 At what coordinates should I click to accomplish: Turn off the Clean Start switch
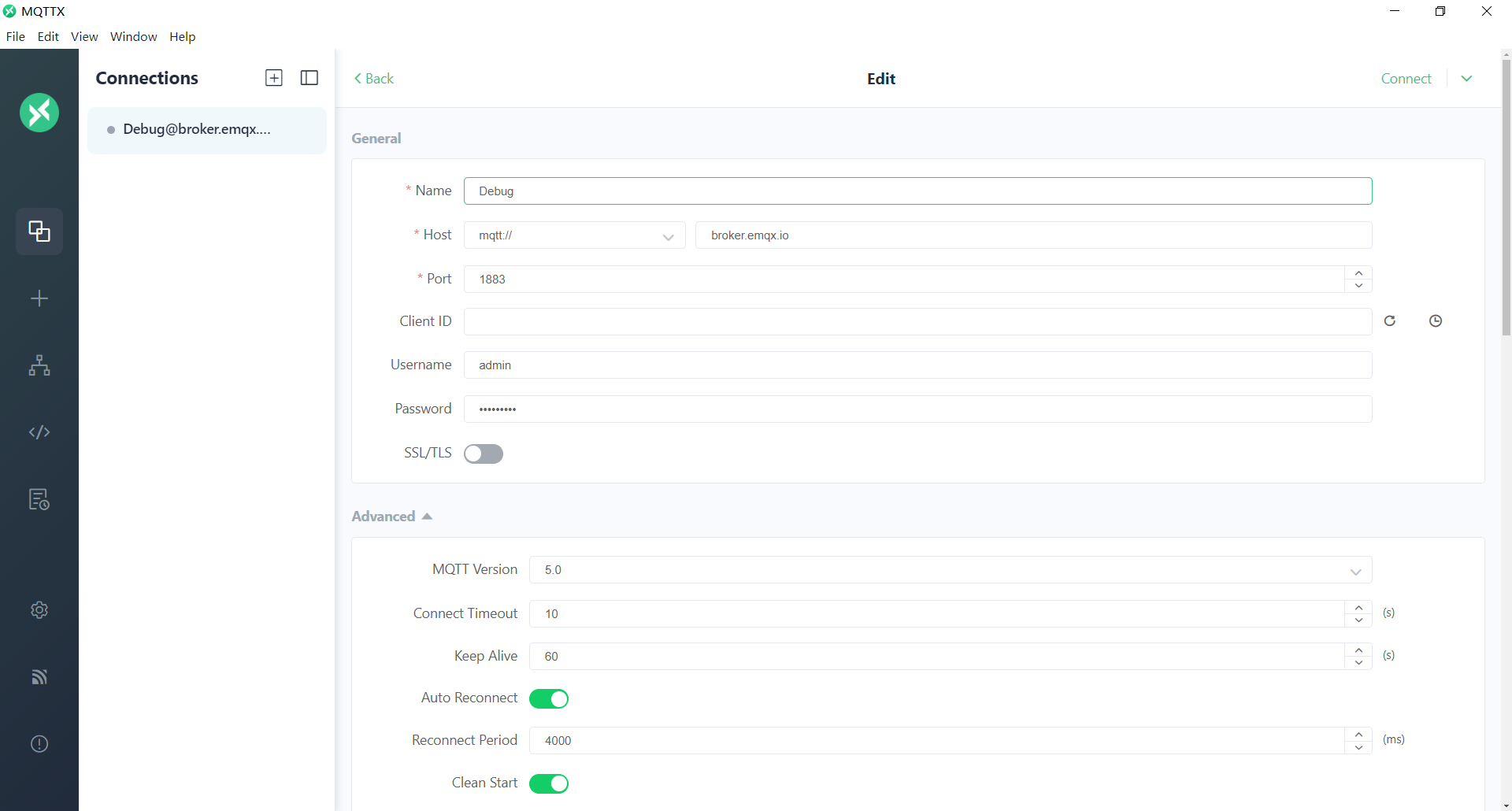(549, 784)
